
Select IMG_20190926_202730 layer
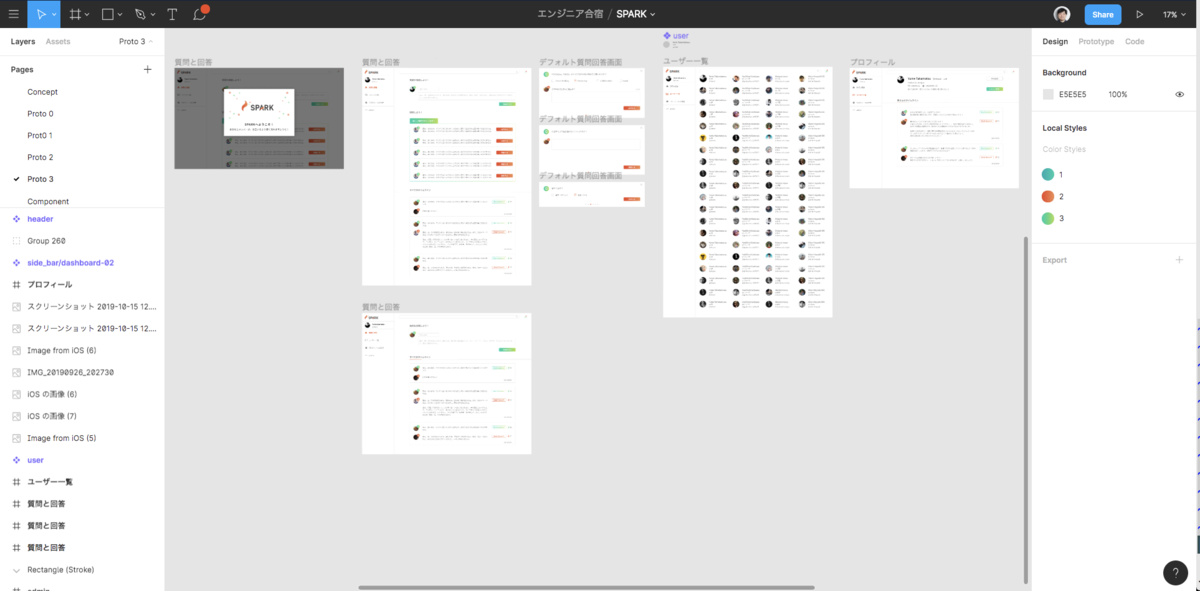pos(70,372)
